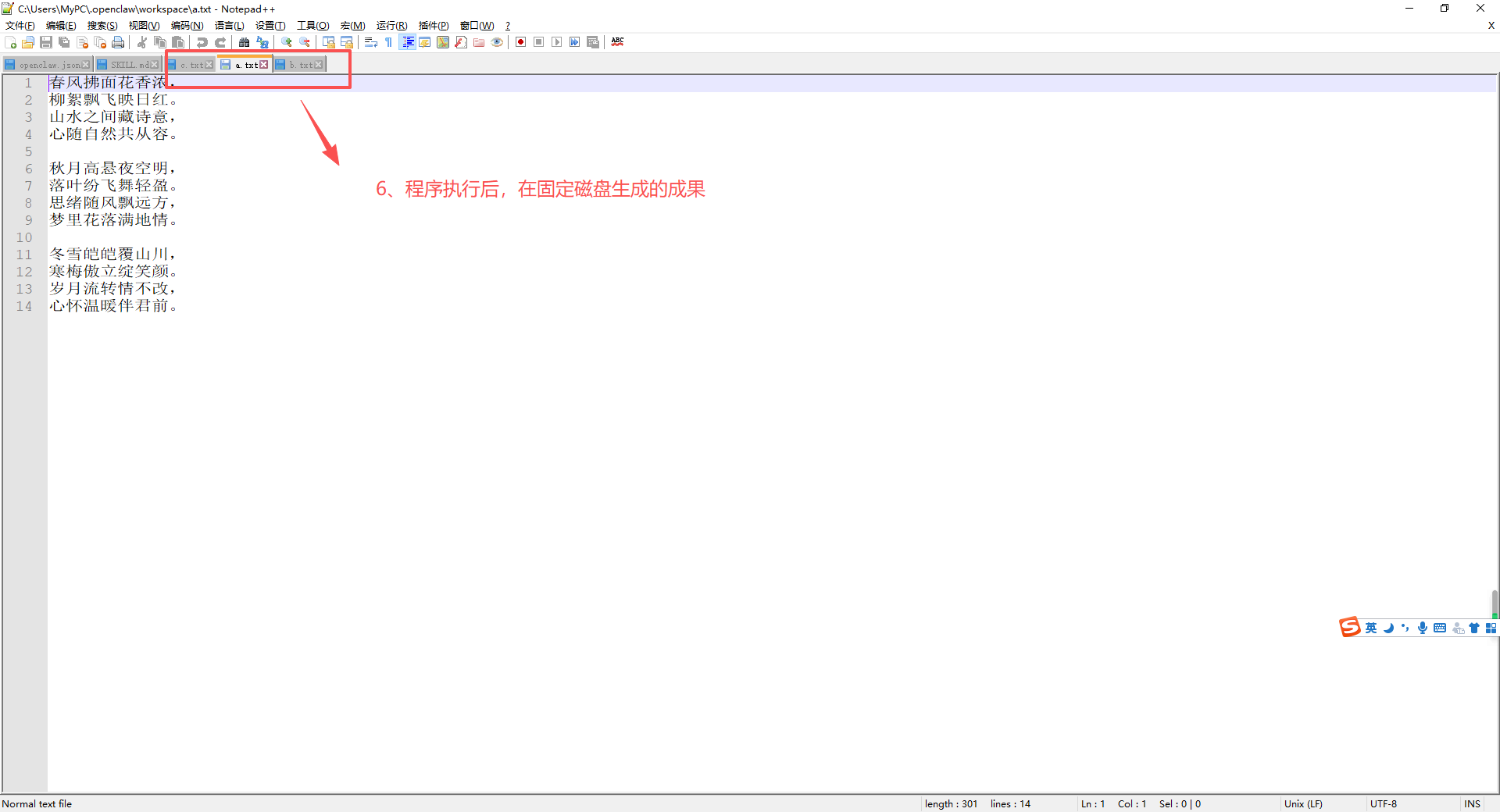Open the 工具(O) menu

pyautogui.click(x=313, y=26)
